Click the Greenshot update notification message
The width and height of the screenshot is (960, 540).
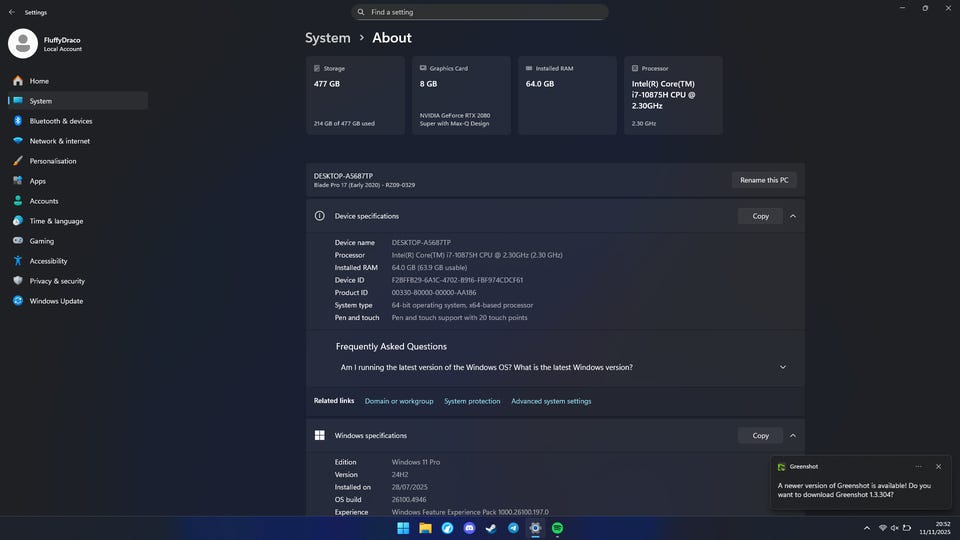[854, 490]
